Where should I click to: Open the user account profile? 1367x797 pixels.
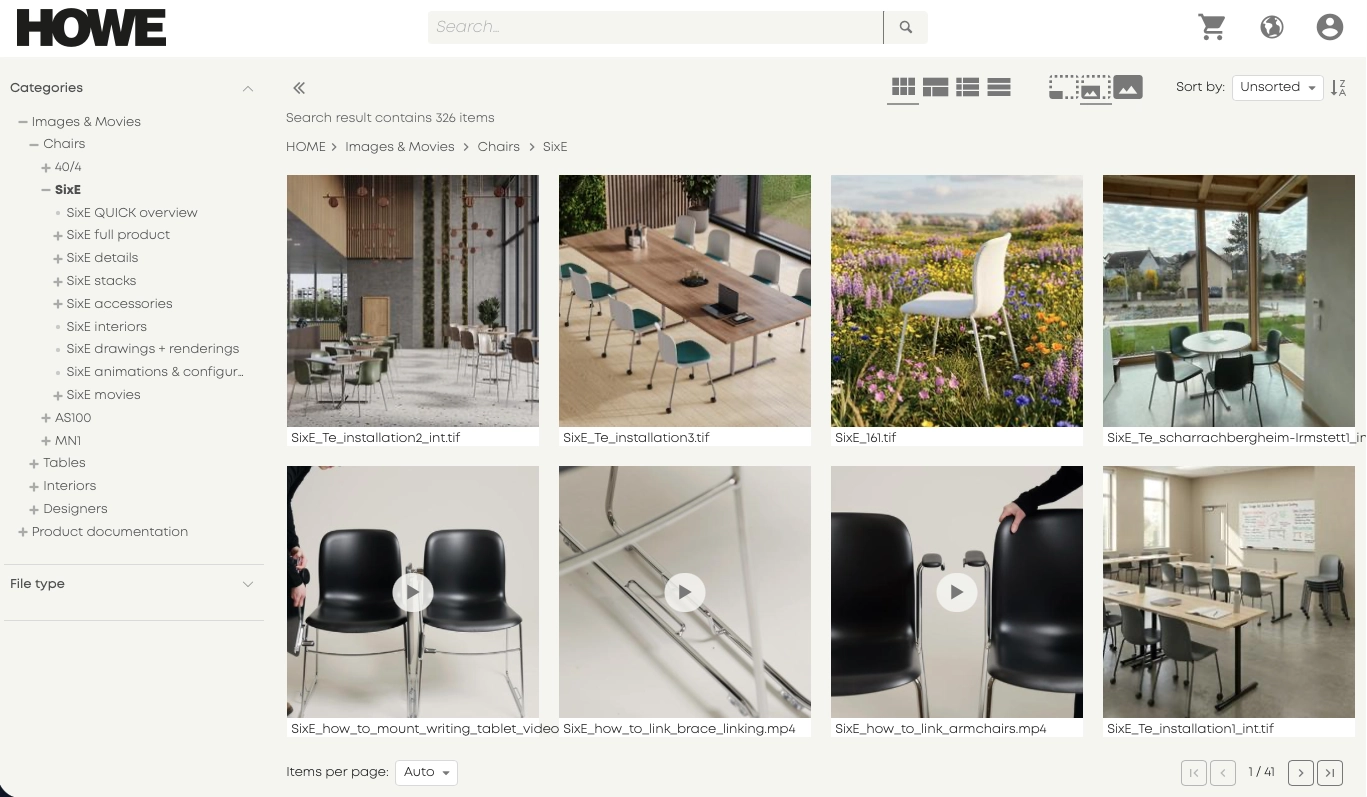(x=1330, y=27)
